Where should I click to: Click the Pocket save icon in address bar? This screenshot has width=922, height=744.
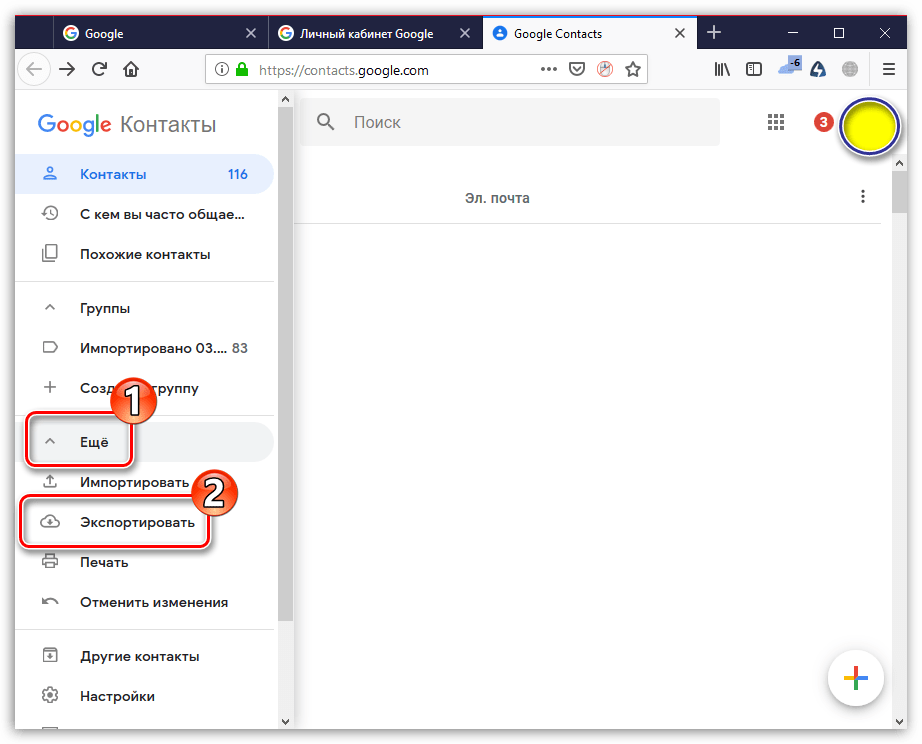(577, 69)
